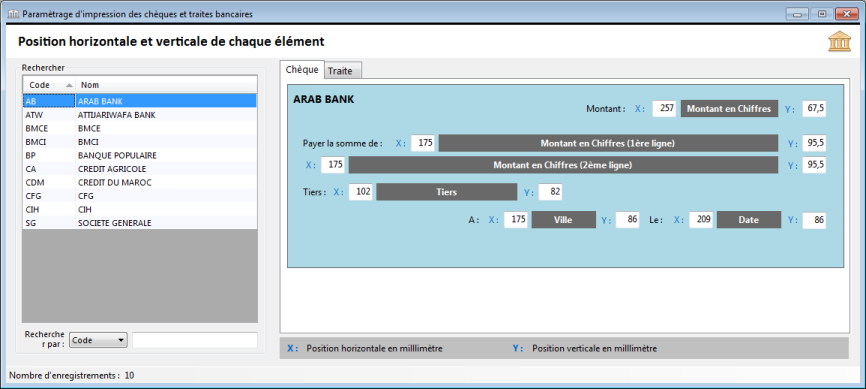Image resolution: width=866 pixels, height=389 pixels.
Task: Click the AB code cell
Action: tap(49, 101)
